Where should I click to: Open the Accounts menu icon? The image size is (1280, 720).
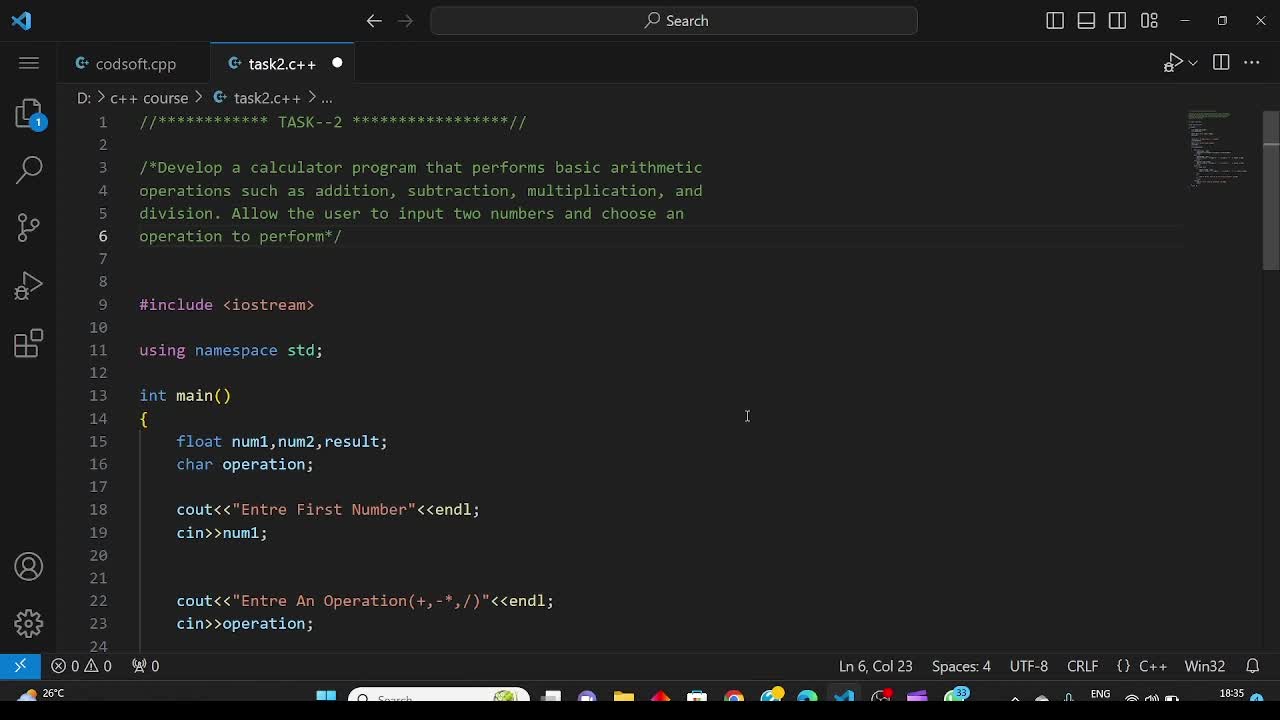(x=29, y=567)
